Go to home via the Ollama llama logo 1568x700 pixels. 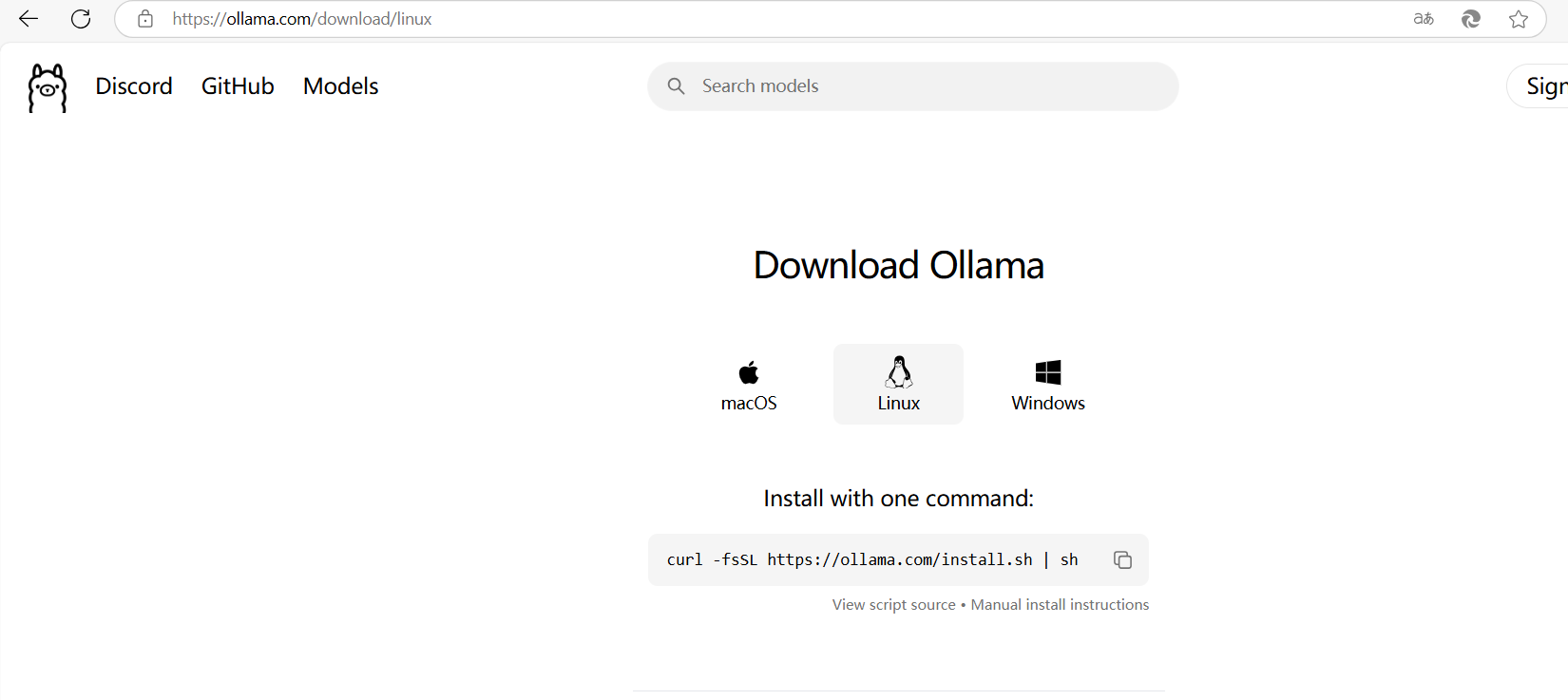point(48,87)
